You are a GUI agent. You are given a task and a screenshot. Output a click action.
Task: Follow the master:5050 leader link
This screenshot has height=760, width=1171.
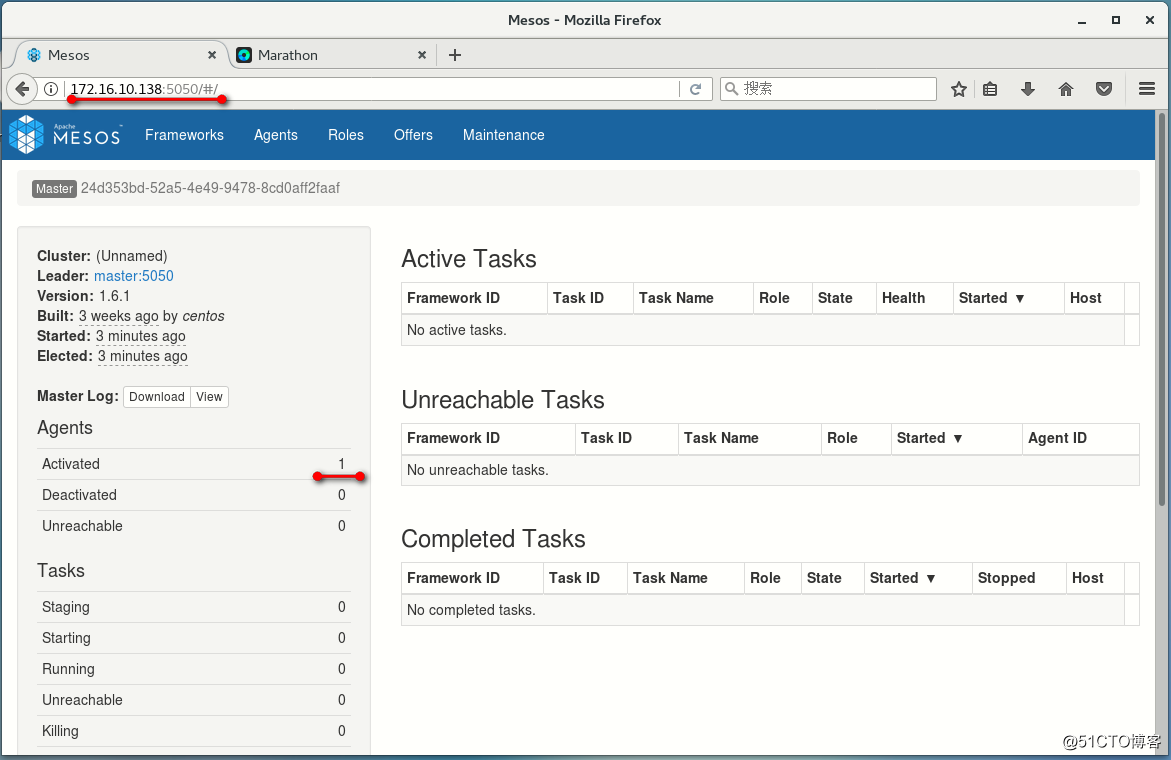pyautogui.click(x=134, y=276)
